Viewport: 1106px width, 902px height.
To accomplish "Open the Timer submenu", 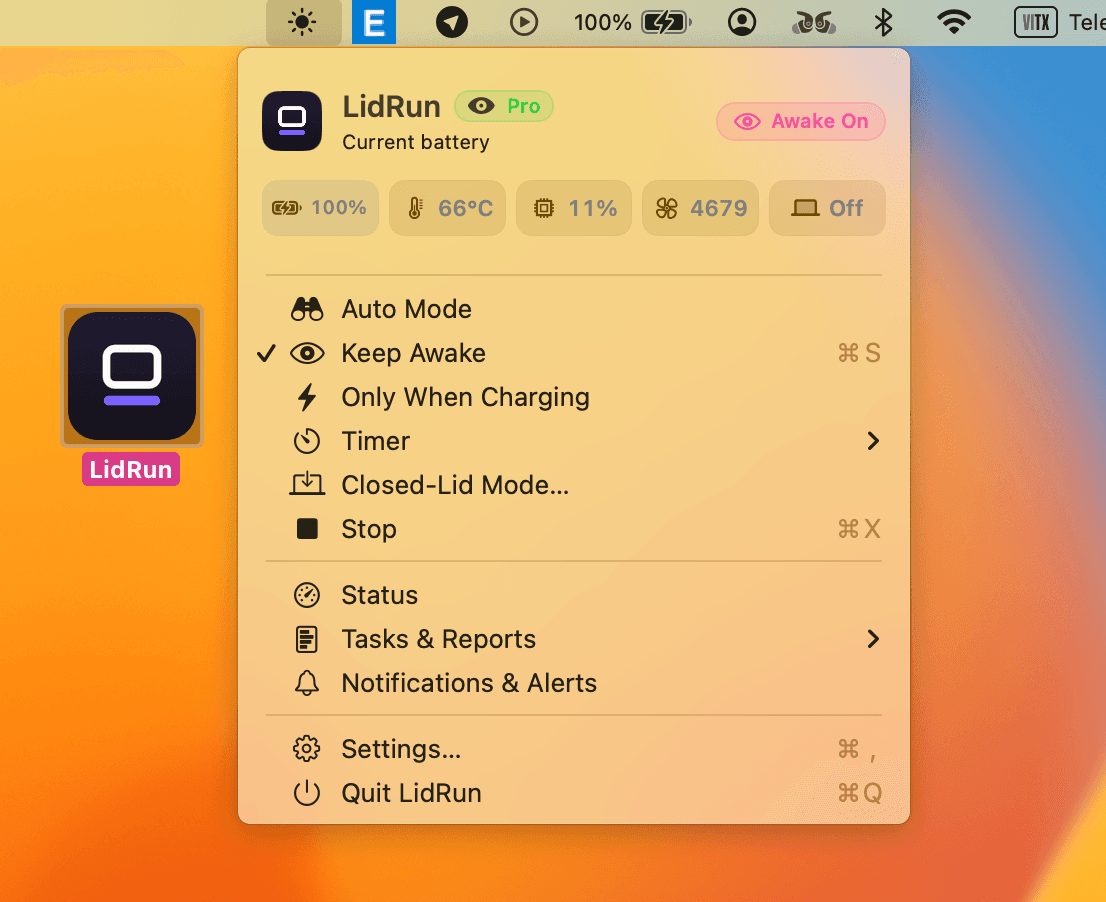I will point(573,441).
